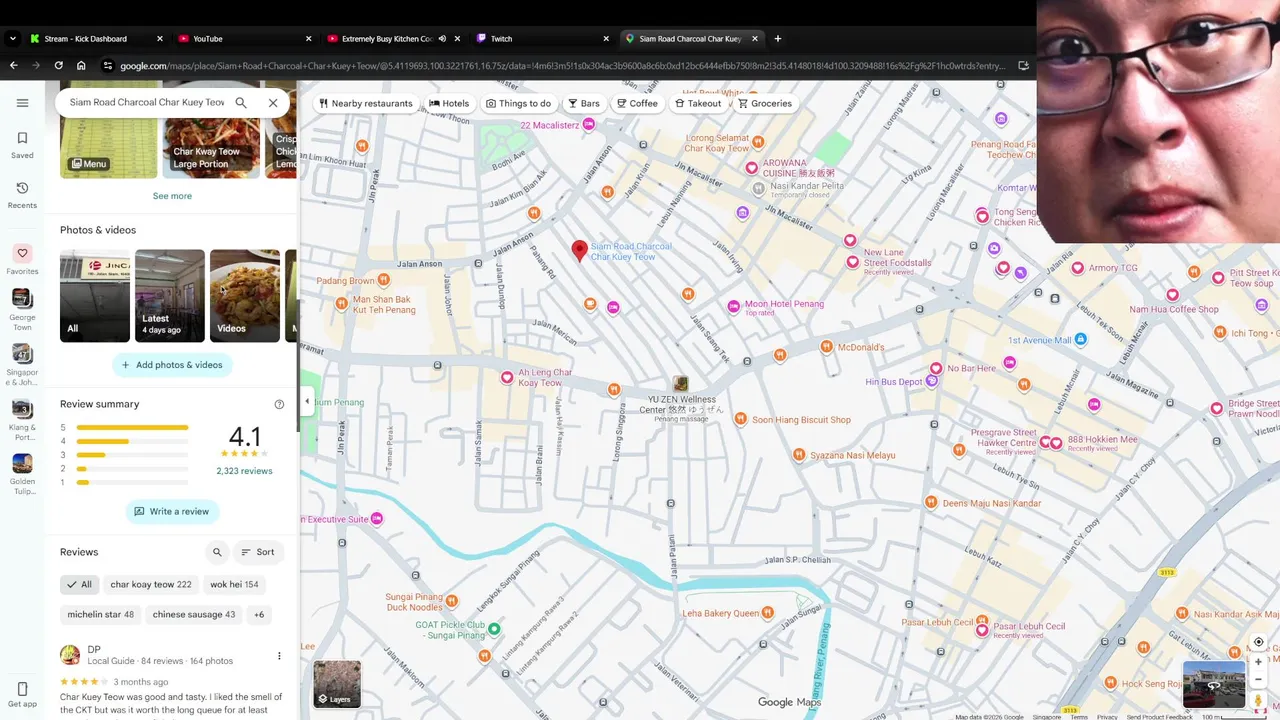Switch to Stream - Kick Dashboard tab

[x=96, y=39]
